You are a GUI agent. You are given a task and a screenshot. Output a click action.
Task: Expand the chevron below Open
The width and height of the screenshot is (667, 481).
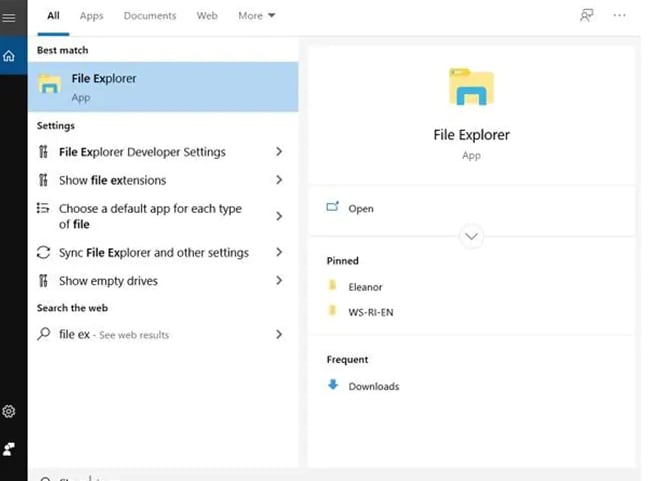[x=471, y=237]
